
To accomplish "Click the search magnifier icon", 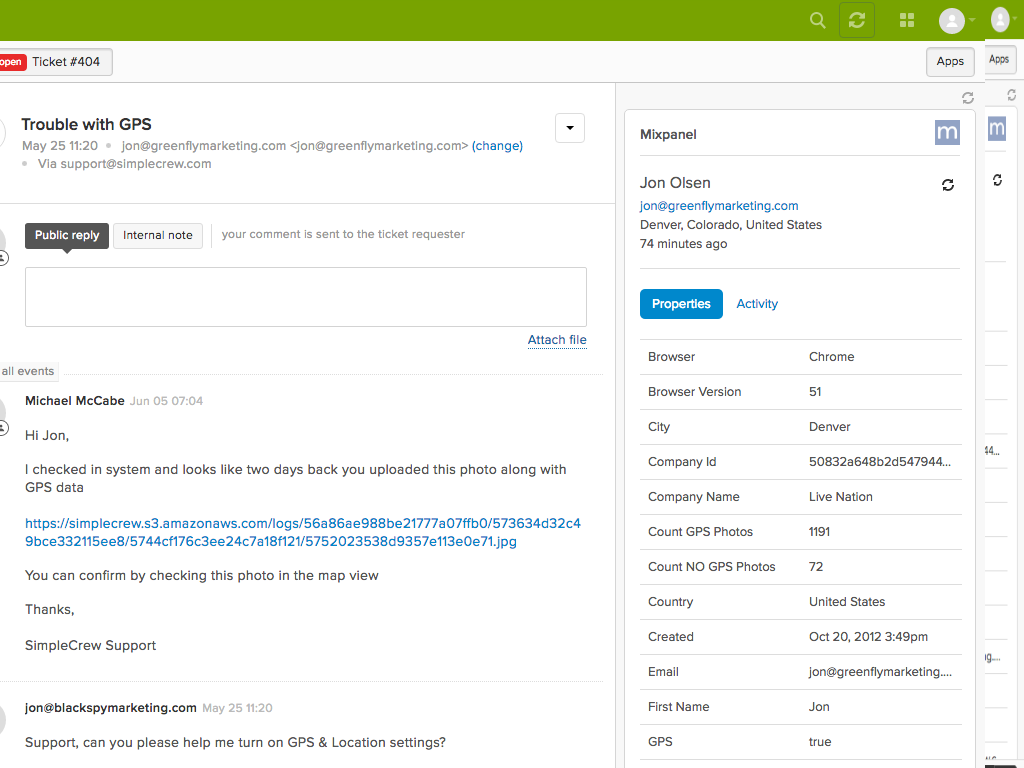I will (817, 20).
